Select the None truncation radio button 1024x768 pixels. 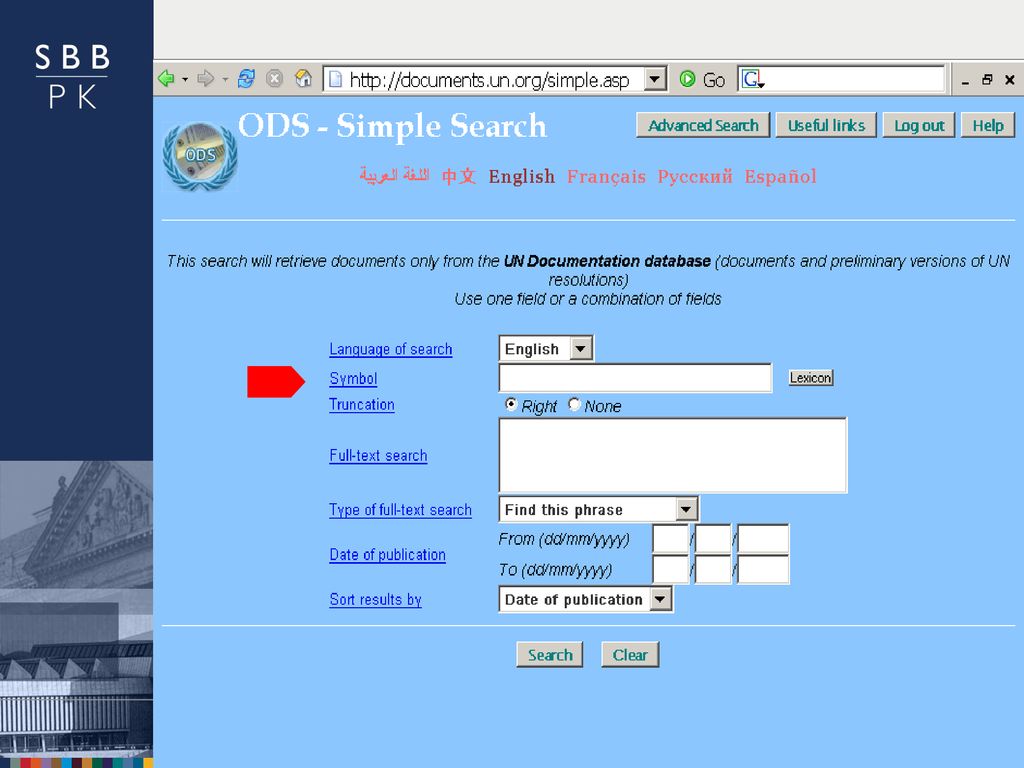pyautogui.click(x=574, y=404)
